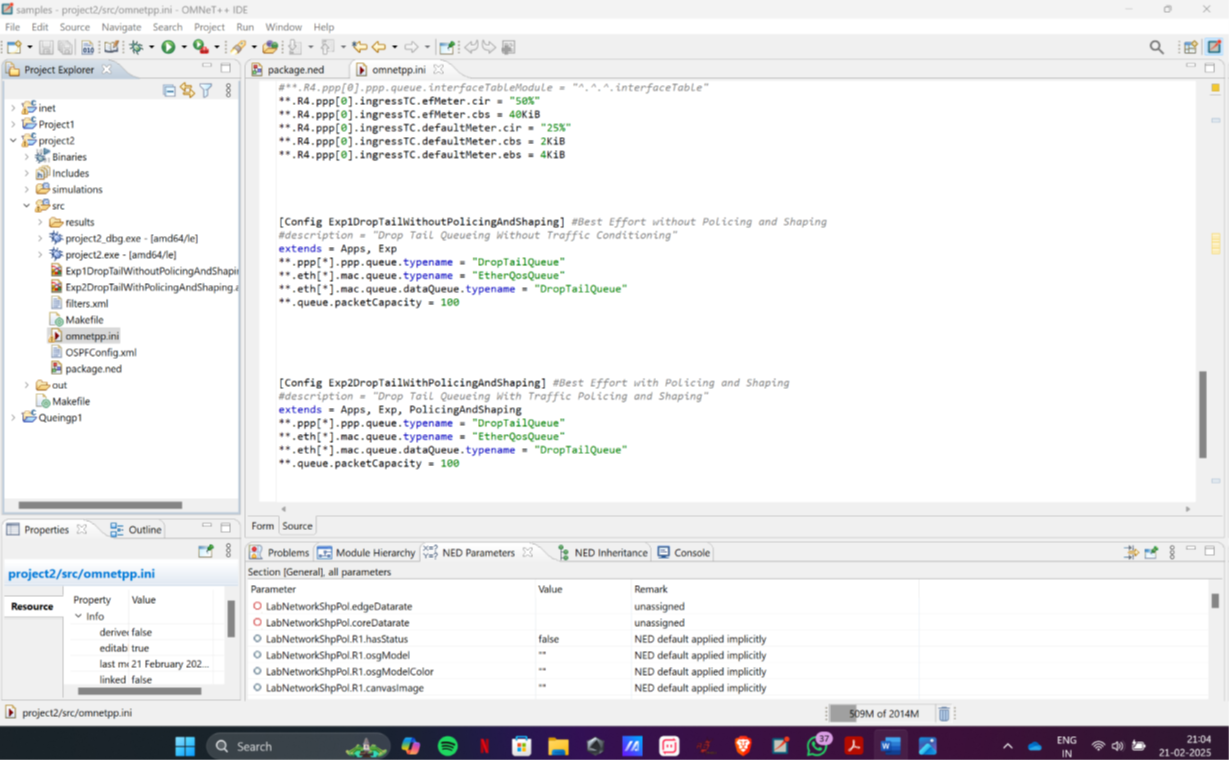Open Netflix from the taskbar
This screenshot has width=1229, height=760.
484,746
